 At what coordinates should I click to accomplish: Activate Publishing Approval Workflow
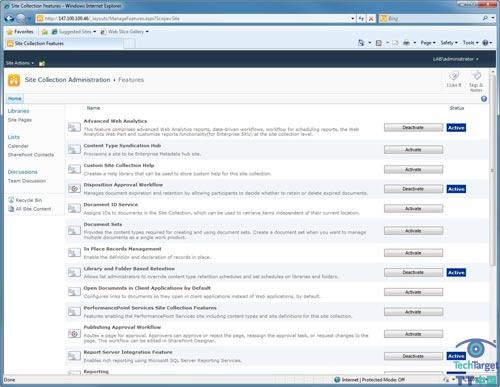(x=413, y=334)
